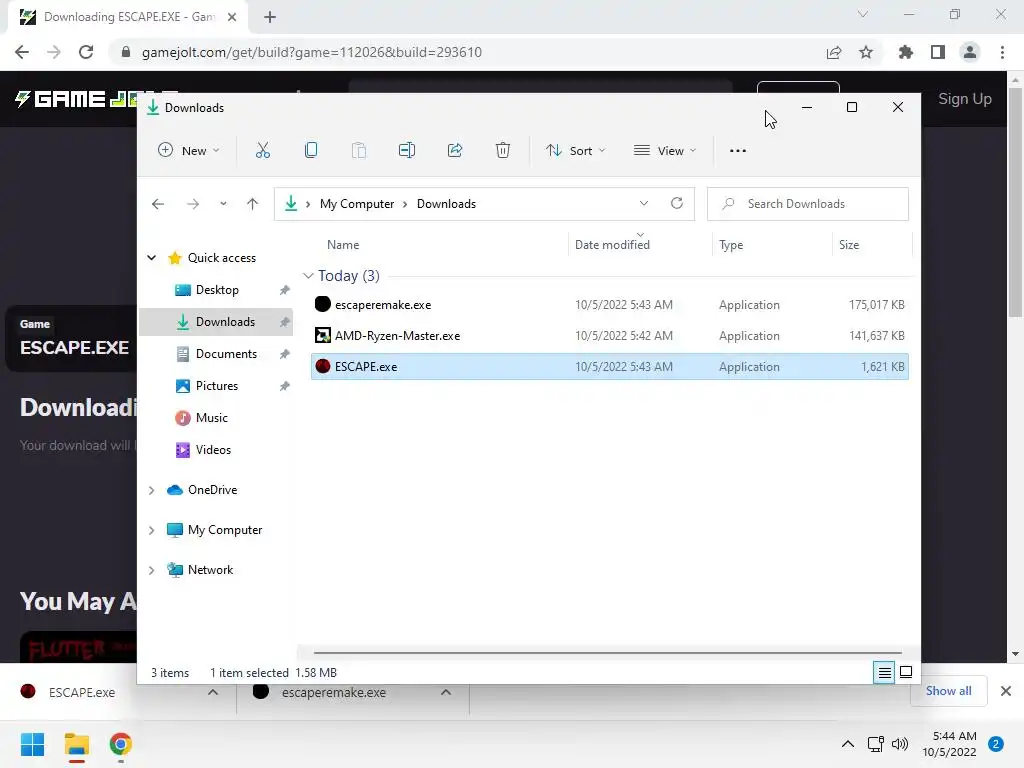Sort files by the Type column header
Image resolution: width=1024 pixels, height=768 pixels.
[731, 245]
